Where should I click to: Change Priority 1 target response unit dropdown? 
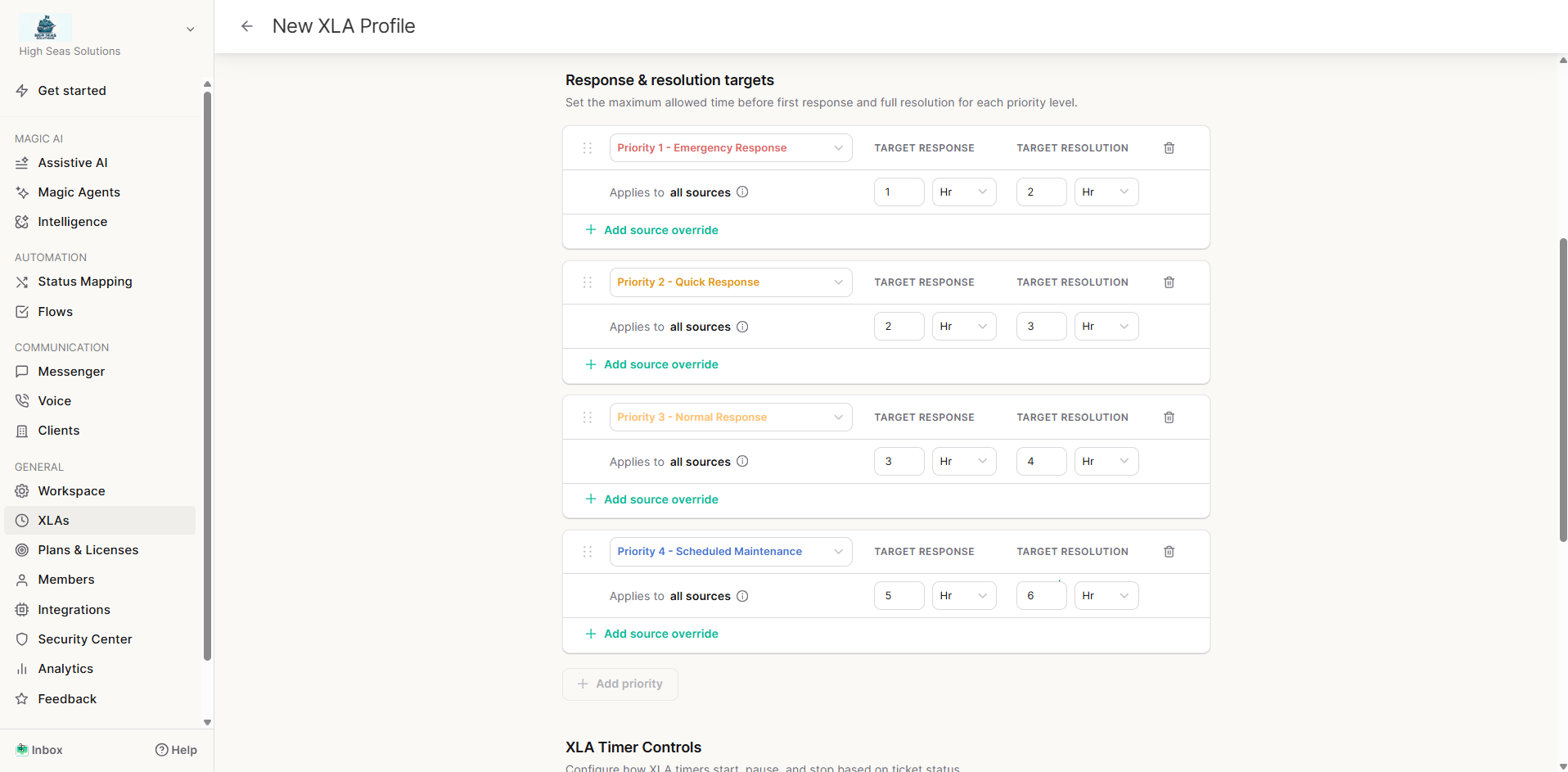(x=964, y=192)
